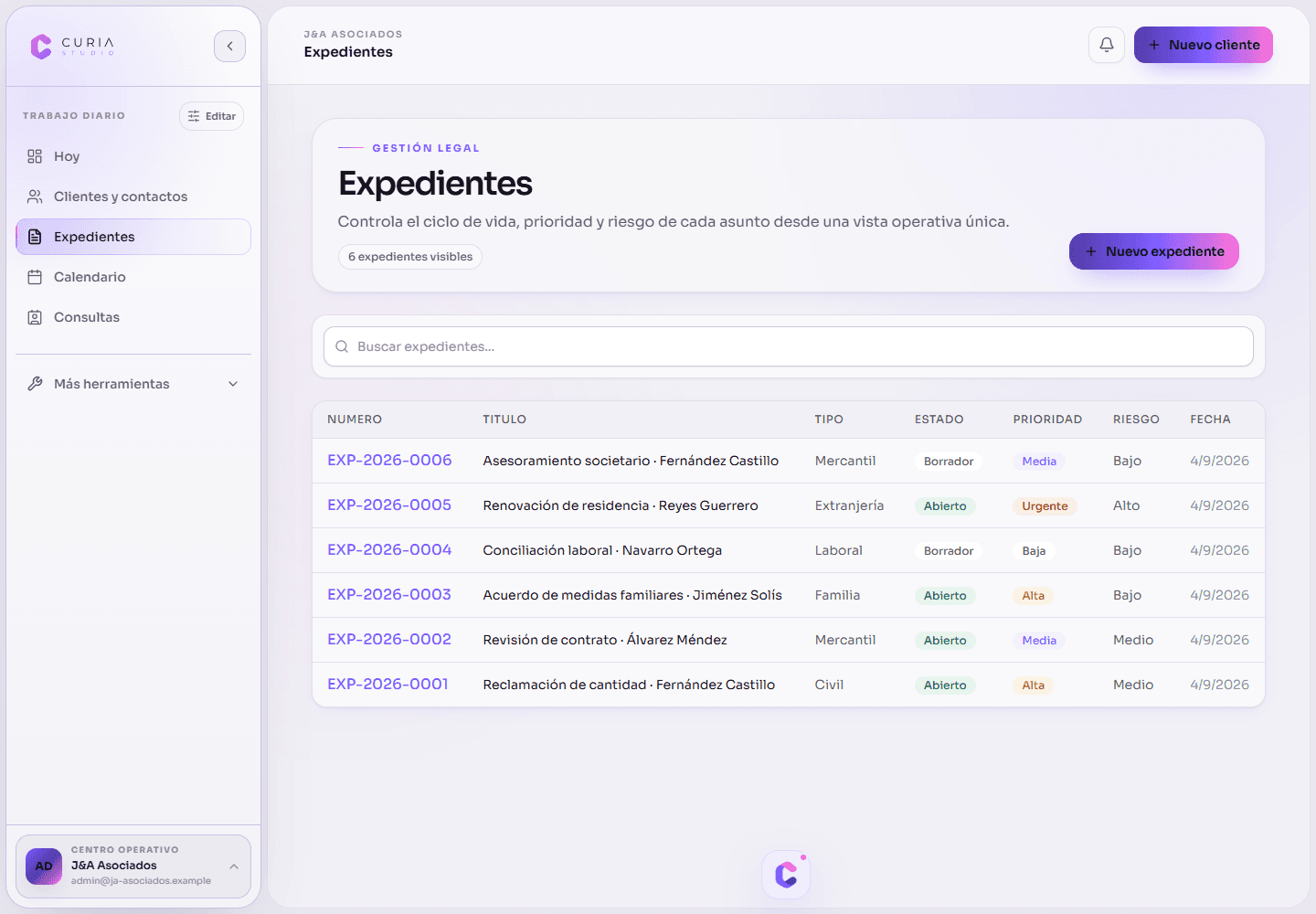The width and height of the screenshot is (1316, 914).
Task: Click the Editar button in sidebar
Action: (x=211, y=116)
